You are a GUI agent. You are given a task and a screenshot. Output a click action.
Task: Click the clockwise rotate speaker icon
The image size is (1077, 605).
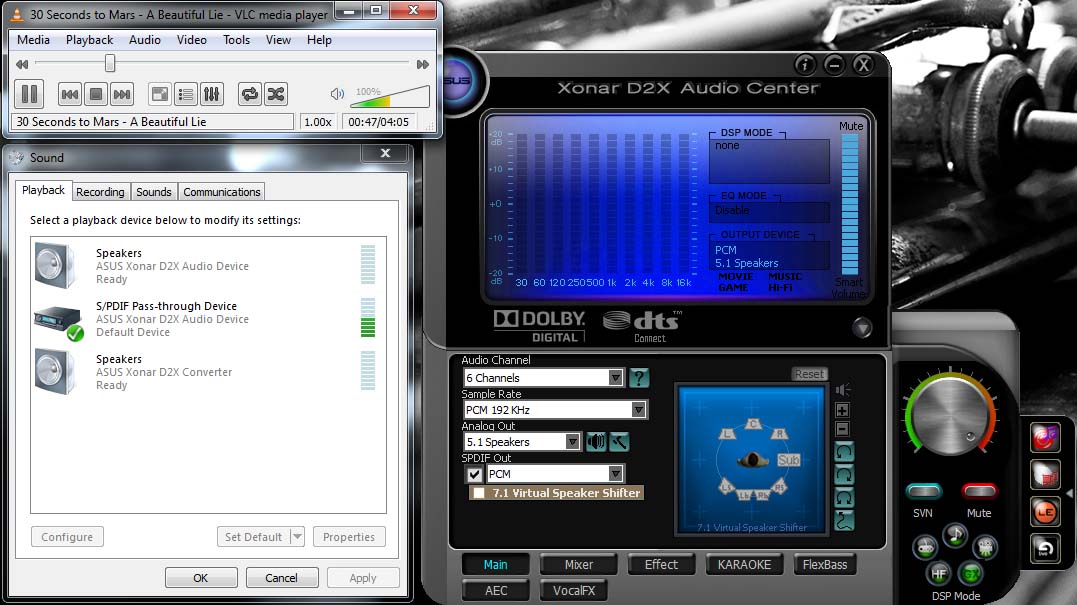tap(844, 475)
